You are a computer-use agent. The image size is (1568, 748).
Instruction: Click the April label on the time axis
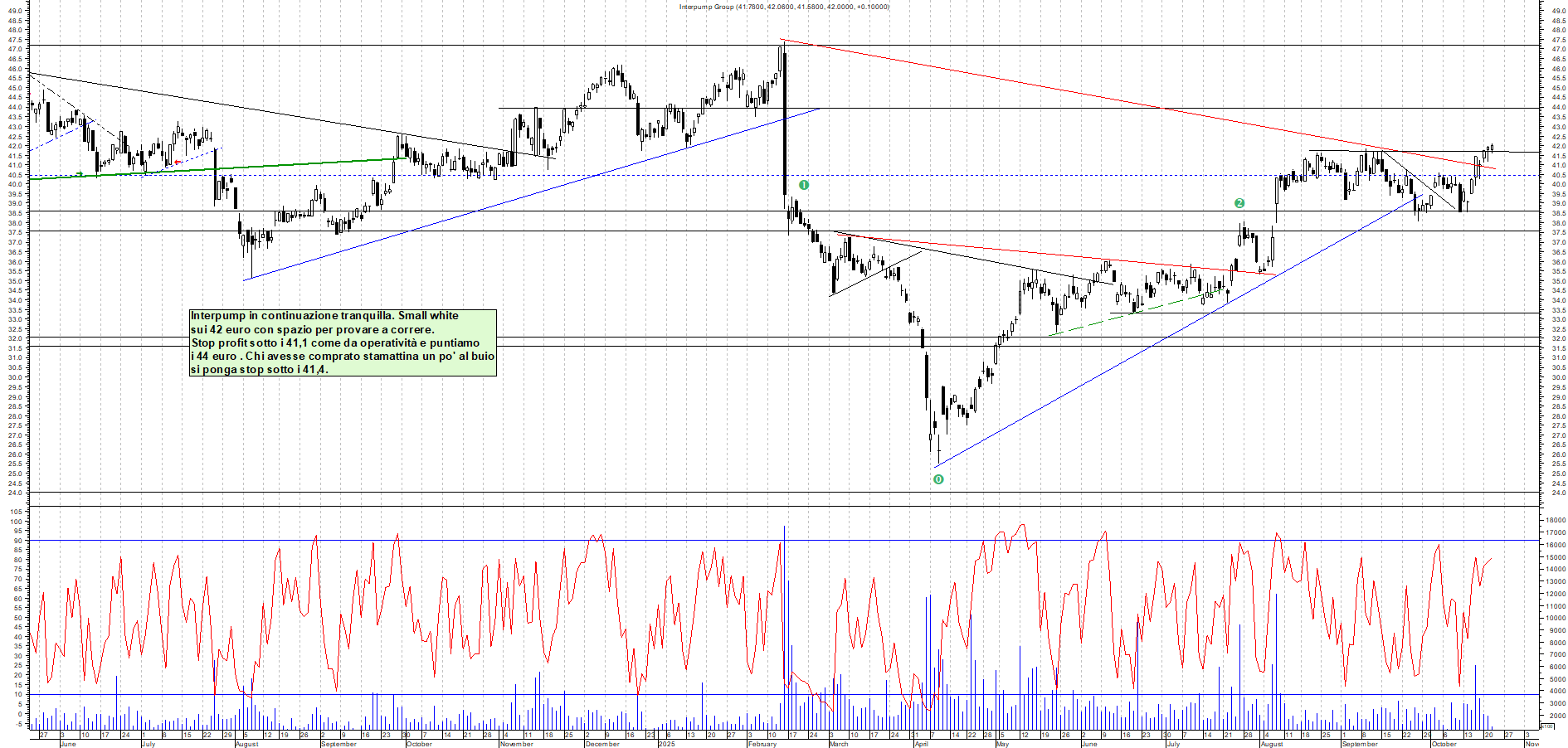click(921, 744)
